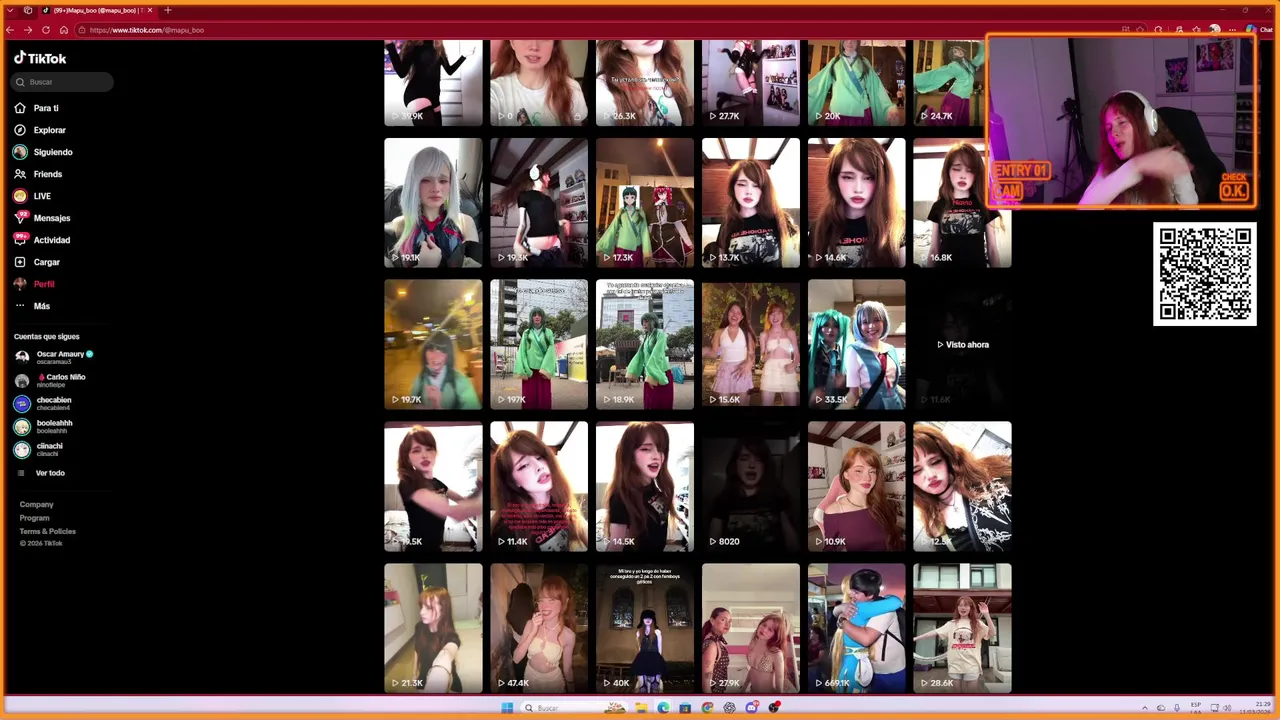Open the video with 28.6K views

click(x=962, y=628)
